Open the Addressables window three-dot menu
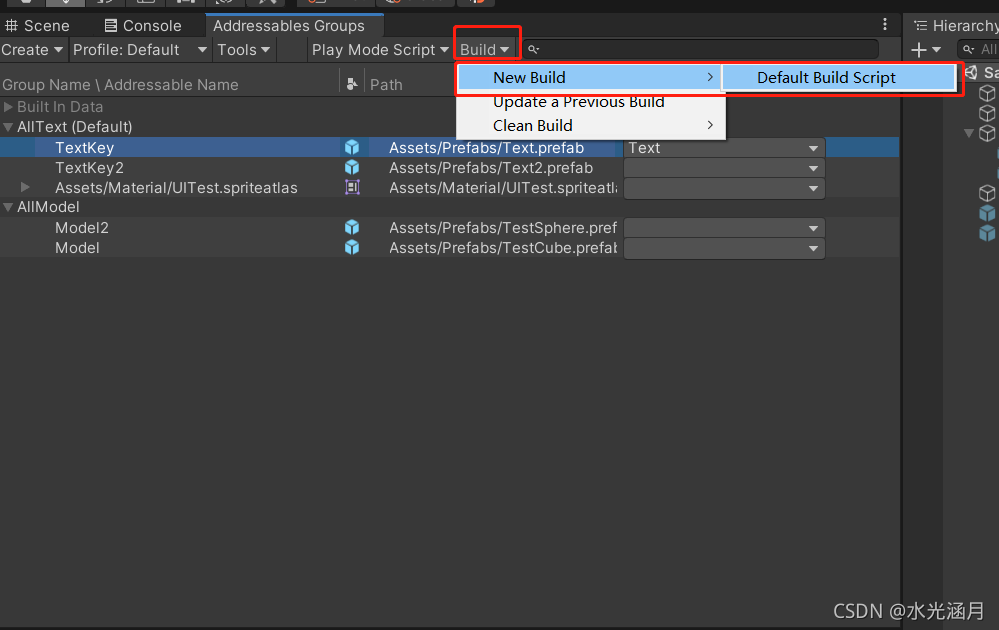 [885, 24]
